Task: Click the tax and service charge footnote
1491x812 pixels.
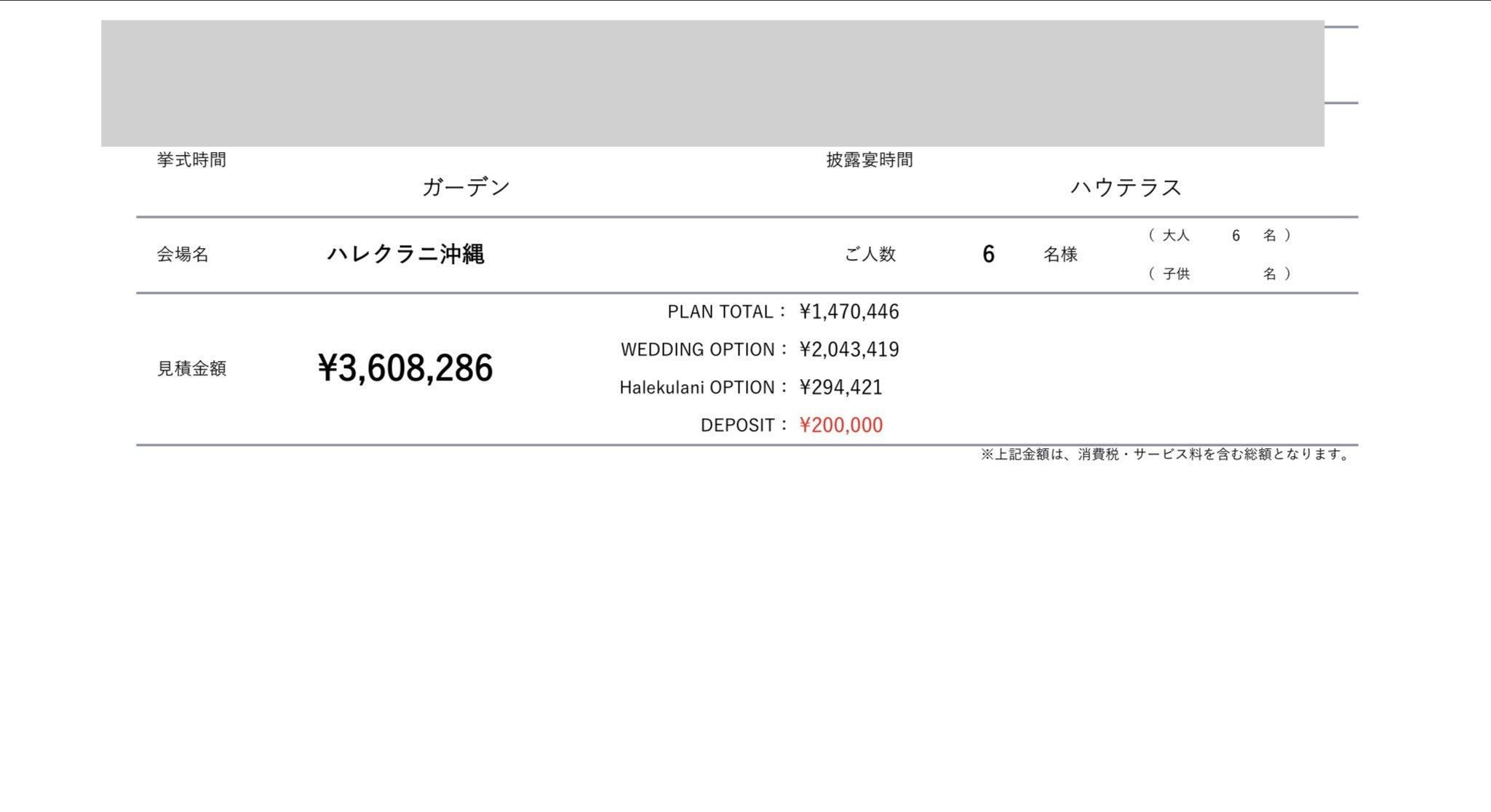Action: 1165,455
